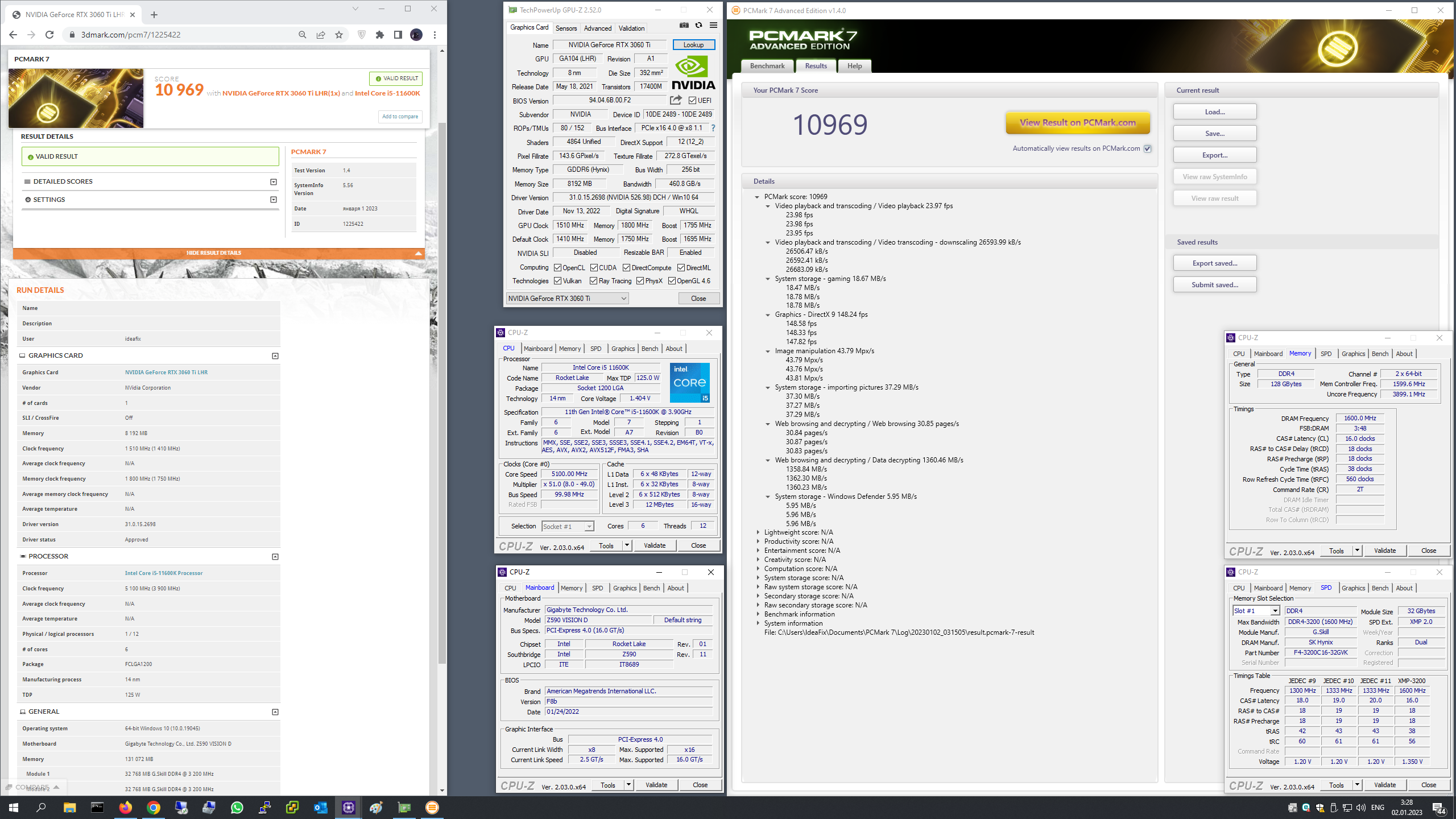This screenshot has width=1456, height=819.
Task: Open File Explorer from taskbar
Action: pyautogui.click(x=69, y=808)
